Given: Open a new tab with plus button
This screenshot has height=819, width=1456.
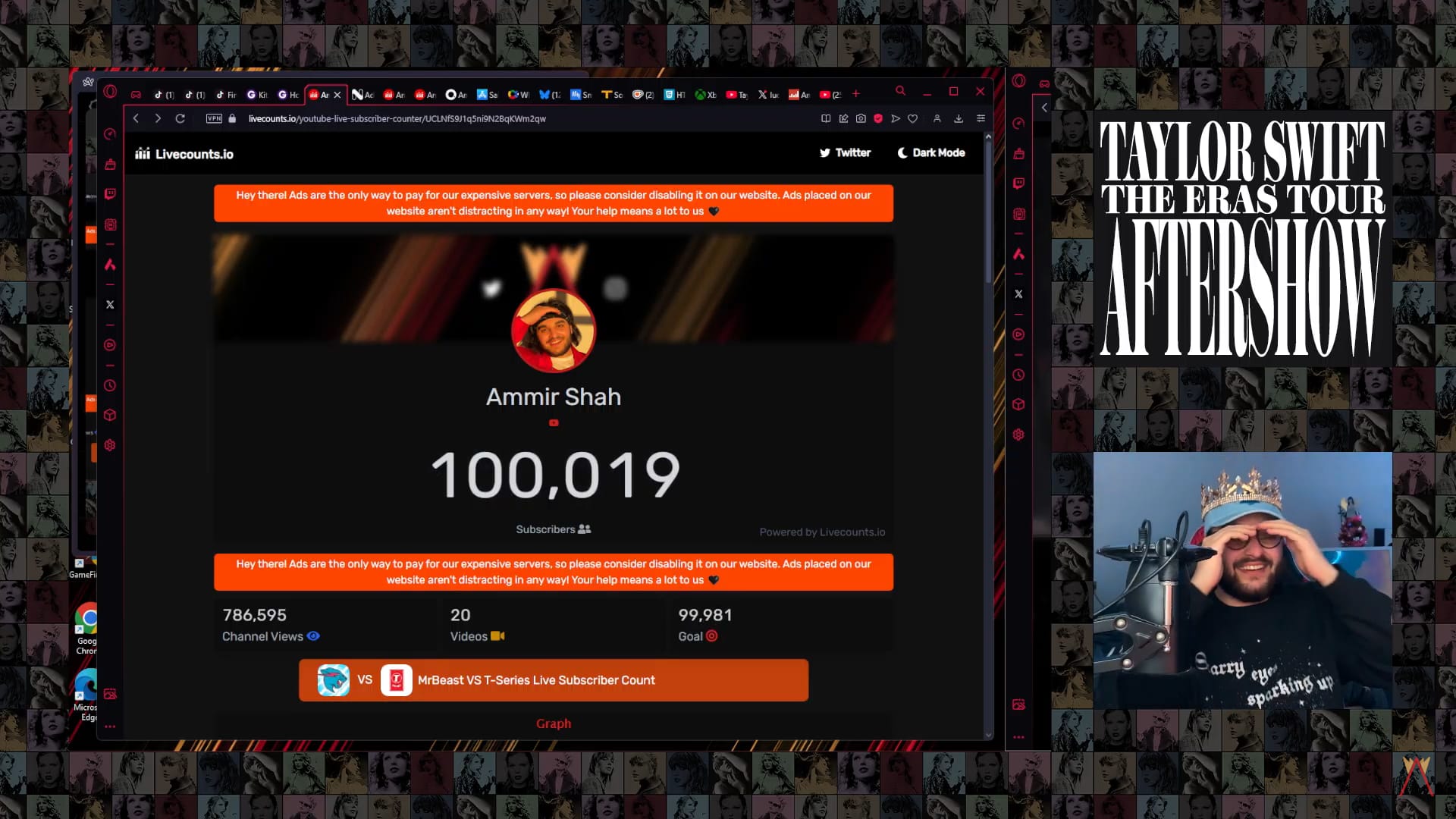Looking at the screenshot, I should tap(856, 94).
